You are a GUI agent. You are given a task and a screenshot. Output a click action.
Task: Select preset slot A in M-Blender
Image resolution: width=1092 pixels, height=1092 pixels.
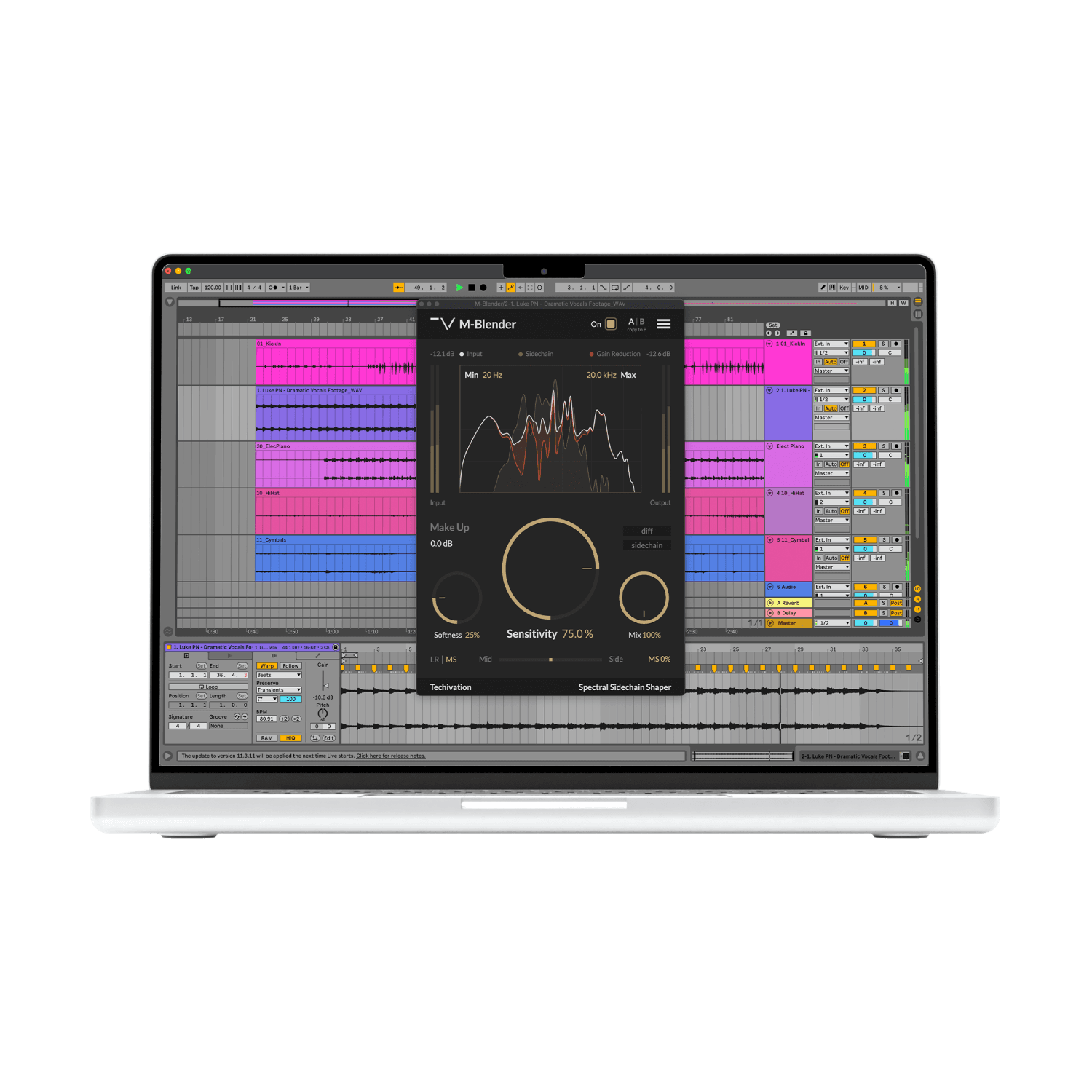(631, 321)
